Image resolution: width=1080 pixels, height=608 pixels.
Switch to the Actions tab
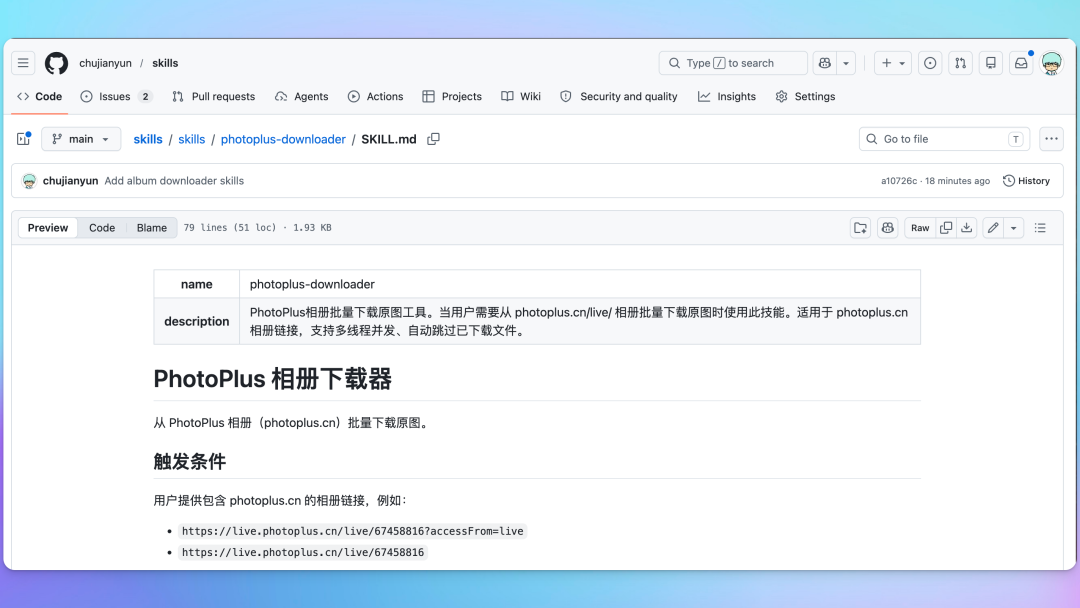[375, 96]
